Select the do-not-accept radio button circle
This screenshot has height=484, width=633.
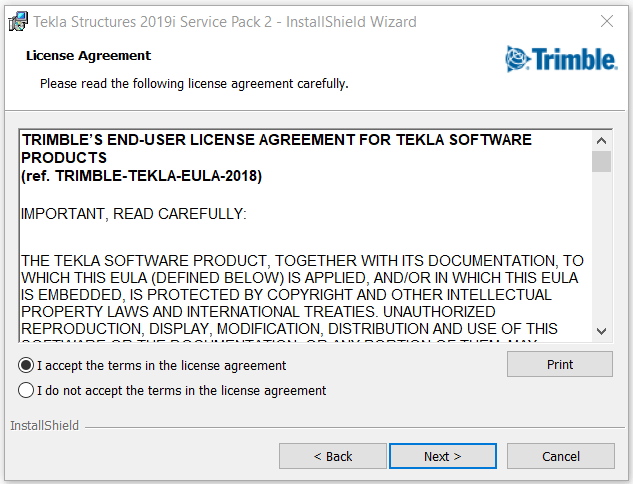tap(26, 390)
